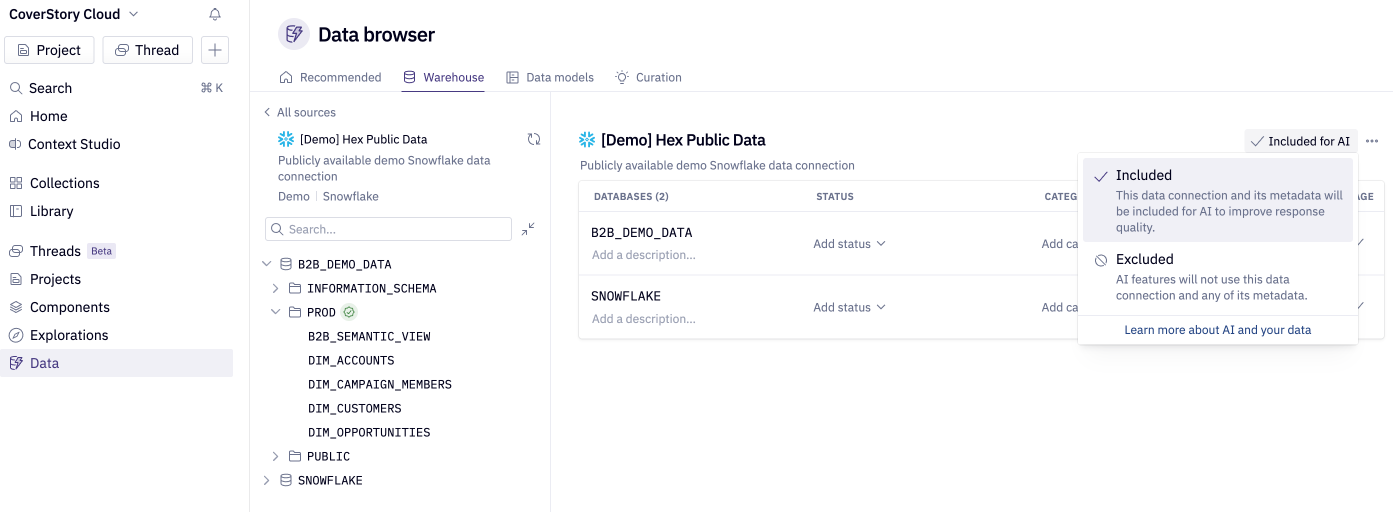1393x512 pixels.
Task: Go back to All sources
Action: click(x=299, y=112)
